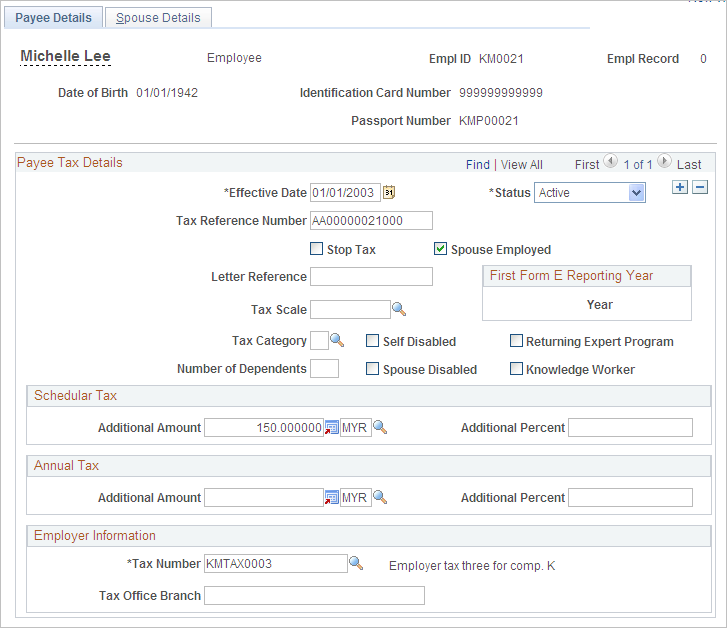The image size is (727, 628).
Task: Click the Number of Dependents field
Action: point(324,369)
